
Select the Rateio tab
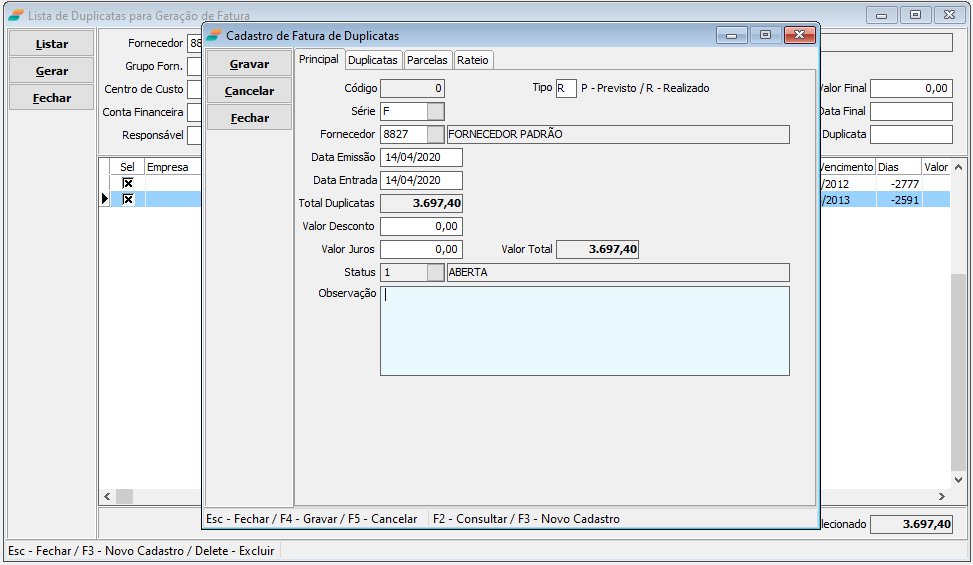473,60
